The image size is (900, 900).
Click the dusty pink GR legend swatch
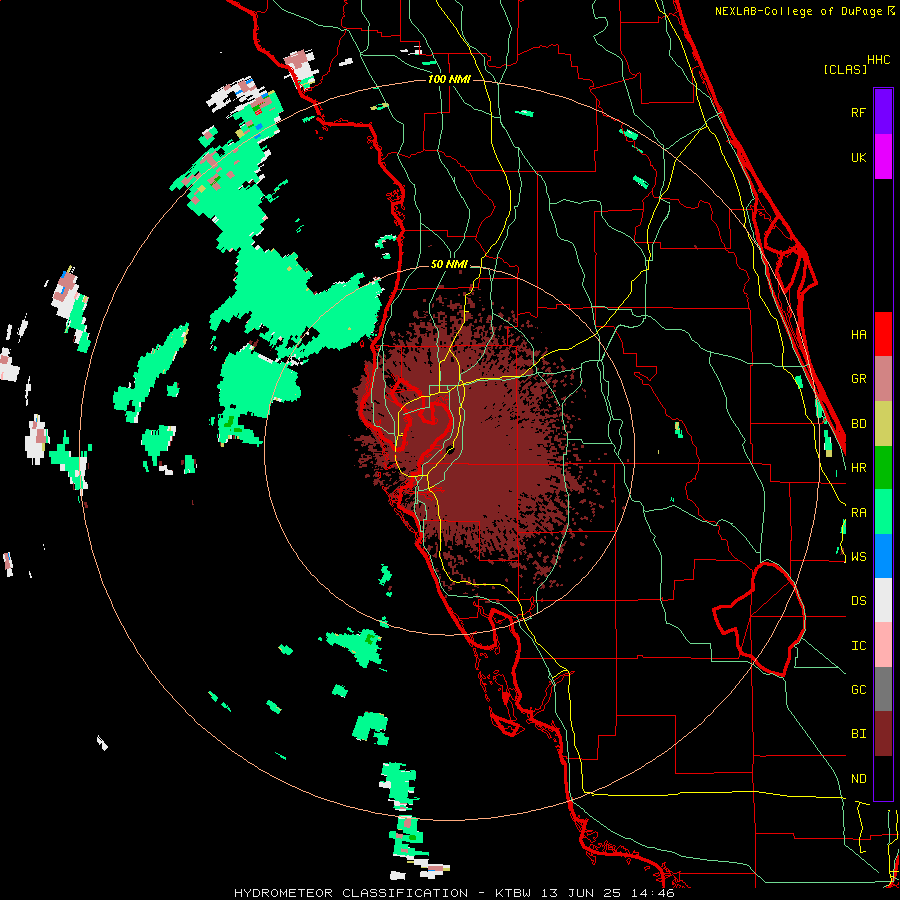pos(883,378)
